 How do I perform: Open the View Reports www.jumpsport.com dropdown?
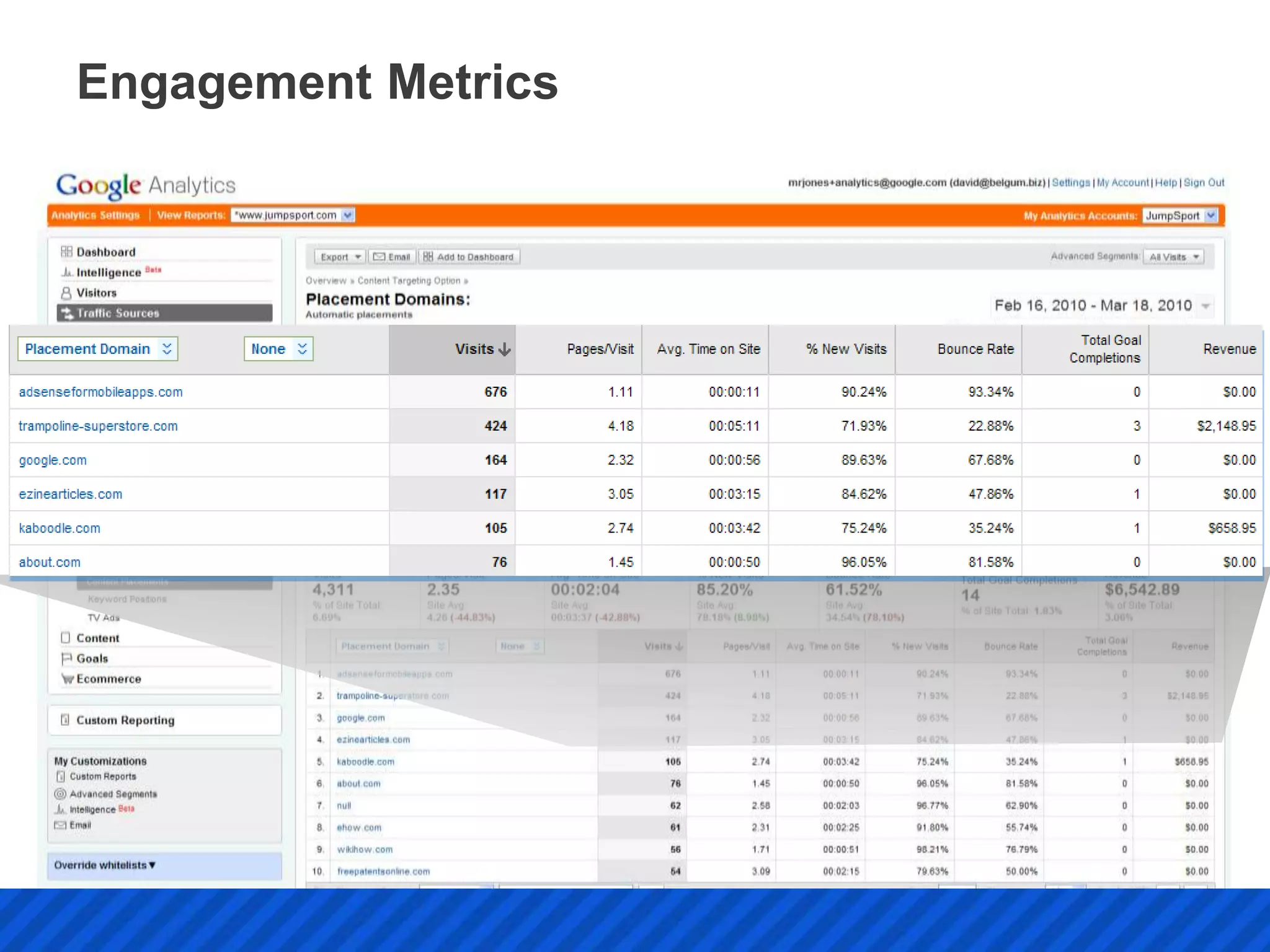293,215
